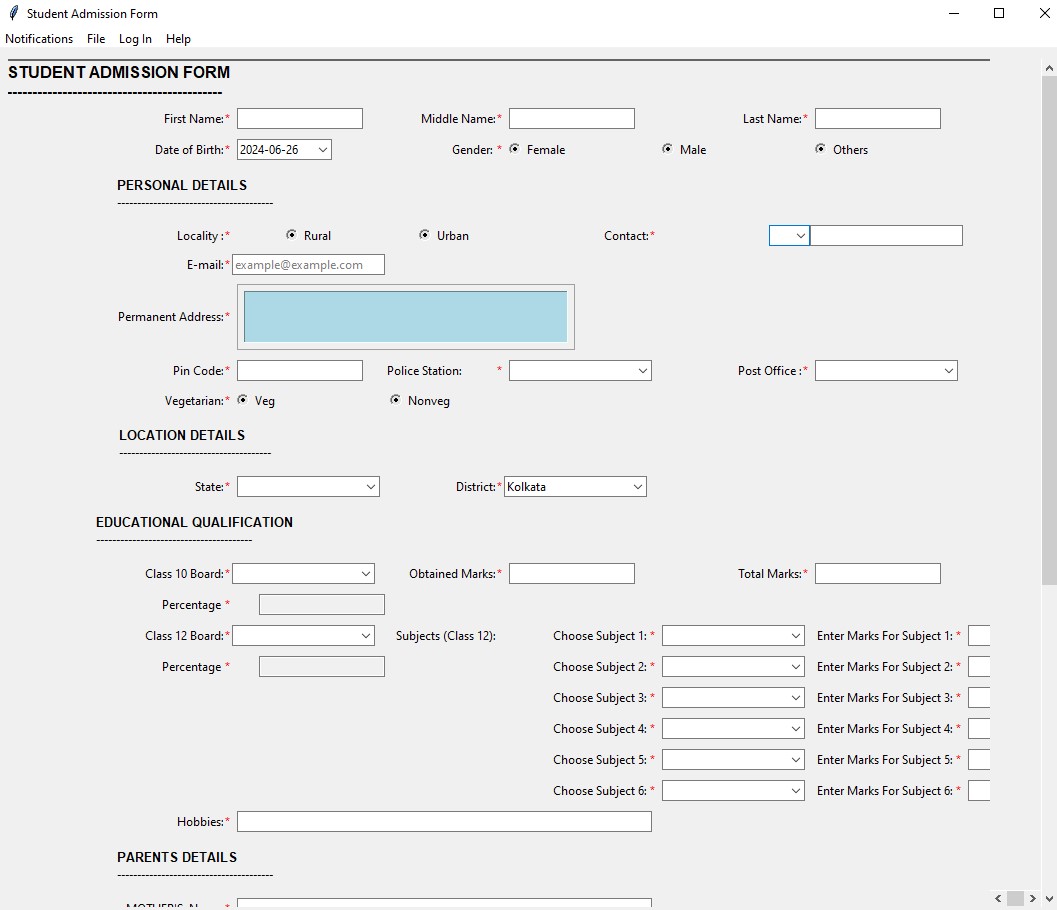This screenshot has height=910, width=1057.
Task: Click the First Name input field
Action: (x=300, y=119)
